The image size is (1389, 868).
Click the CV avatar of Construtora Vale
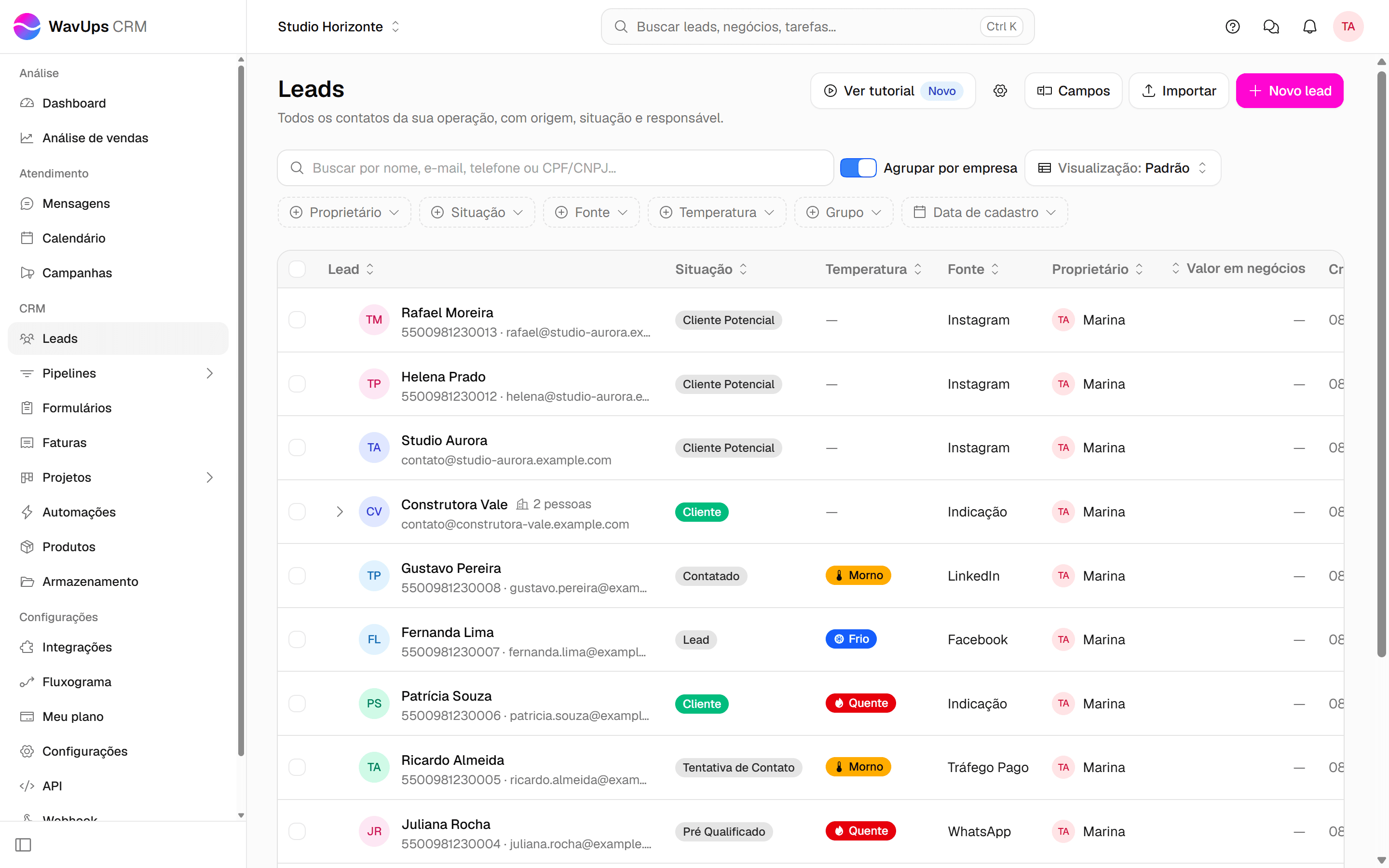point(374,512)
